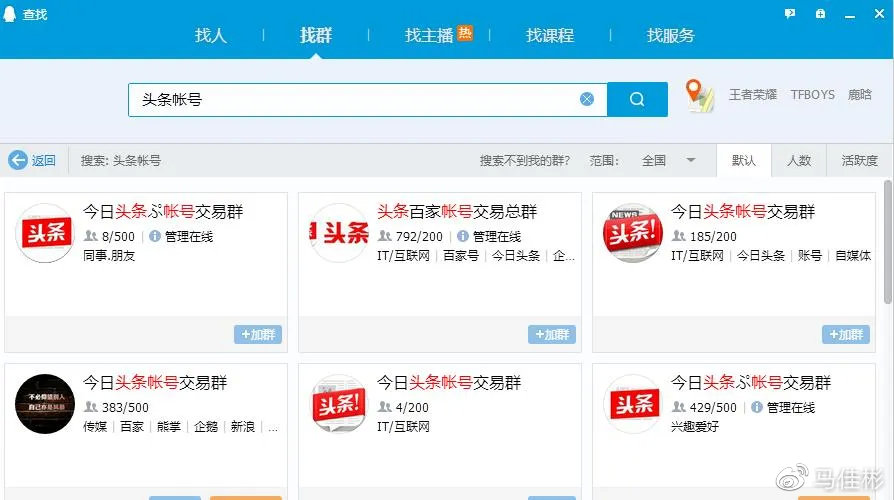
Task: Open group title of 8/500 group
Action: [163, 212]
